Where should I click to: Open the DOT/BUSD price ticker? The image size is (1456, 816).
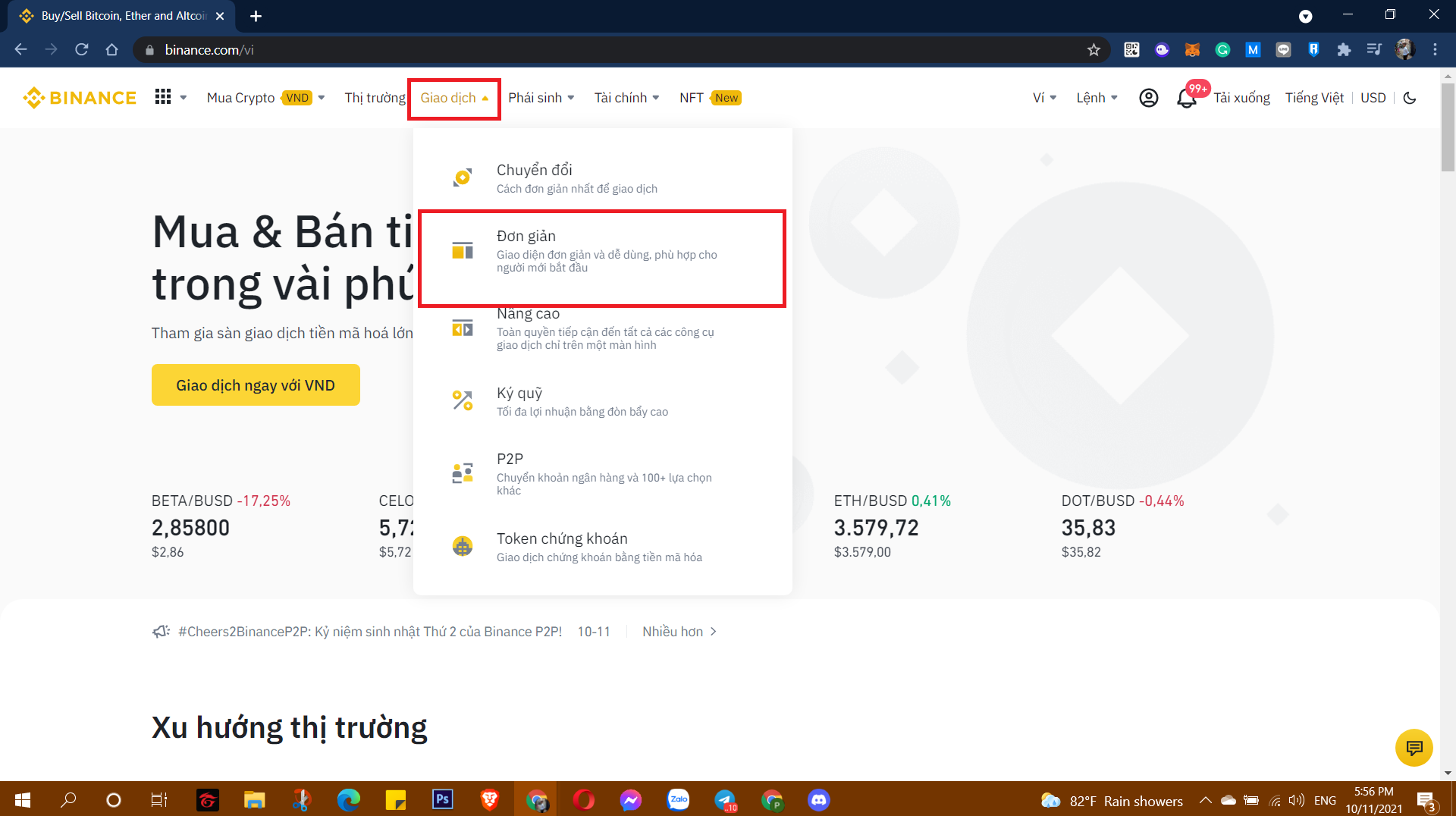point(1123,526)
